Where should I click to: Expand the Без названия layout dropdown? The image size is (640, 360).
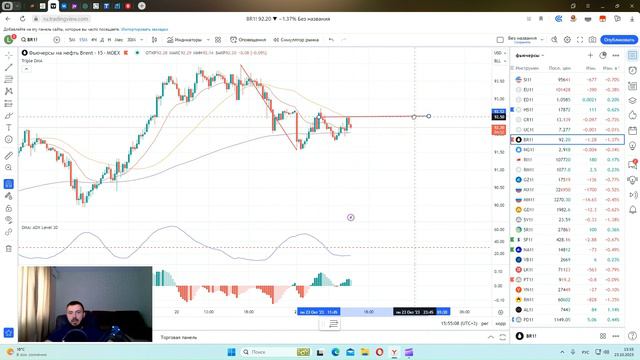tap(542, 40)
